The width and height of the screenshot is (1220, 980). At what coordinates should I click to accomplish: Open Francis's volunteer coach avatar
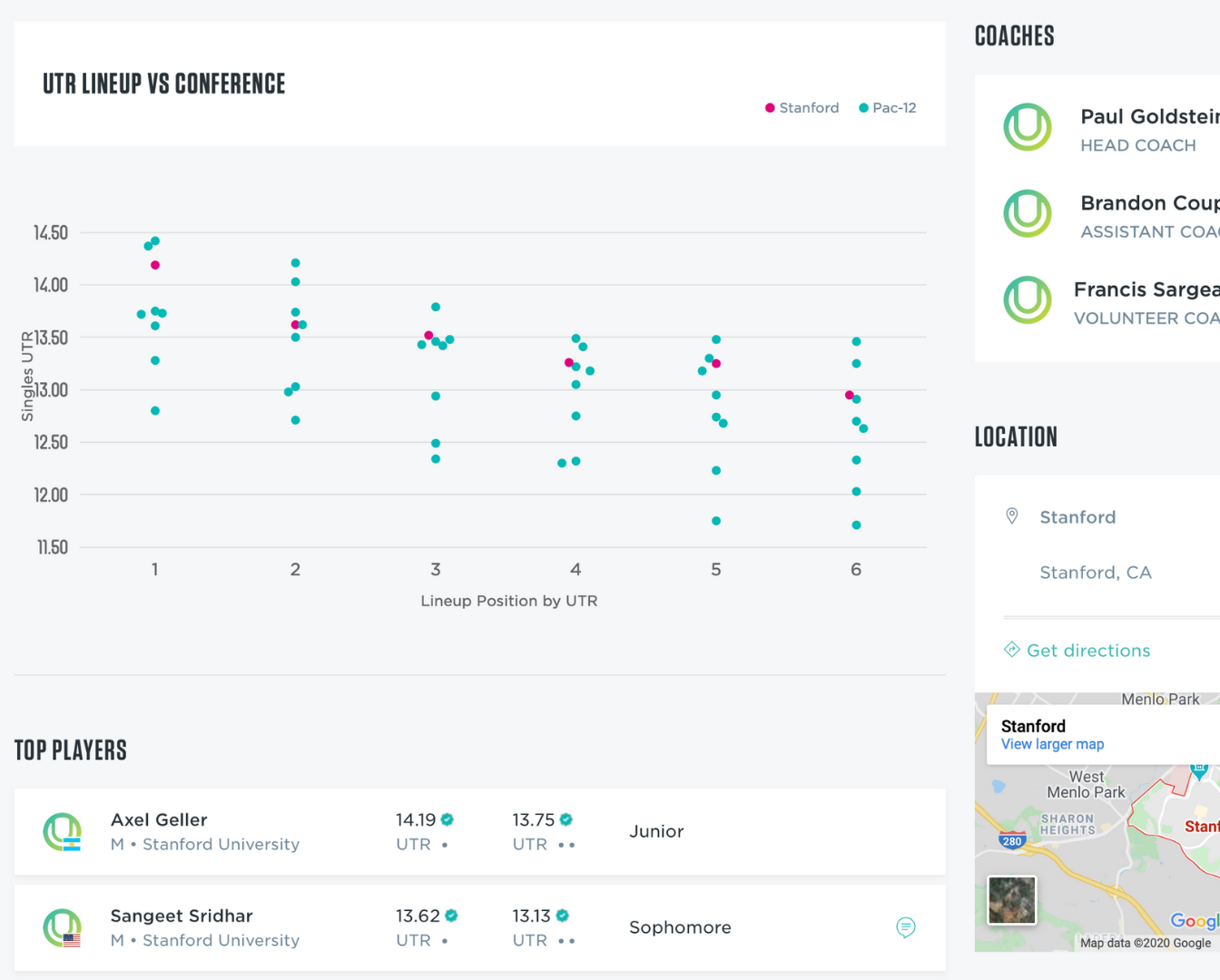1028,299
